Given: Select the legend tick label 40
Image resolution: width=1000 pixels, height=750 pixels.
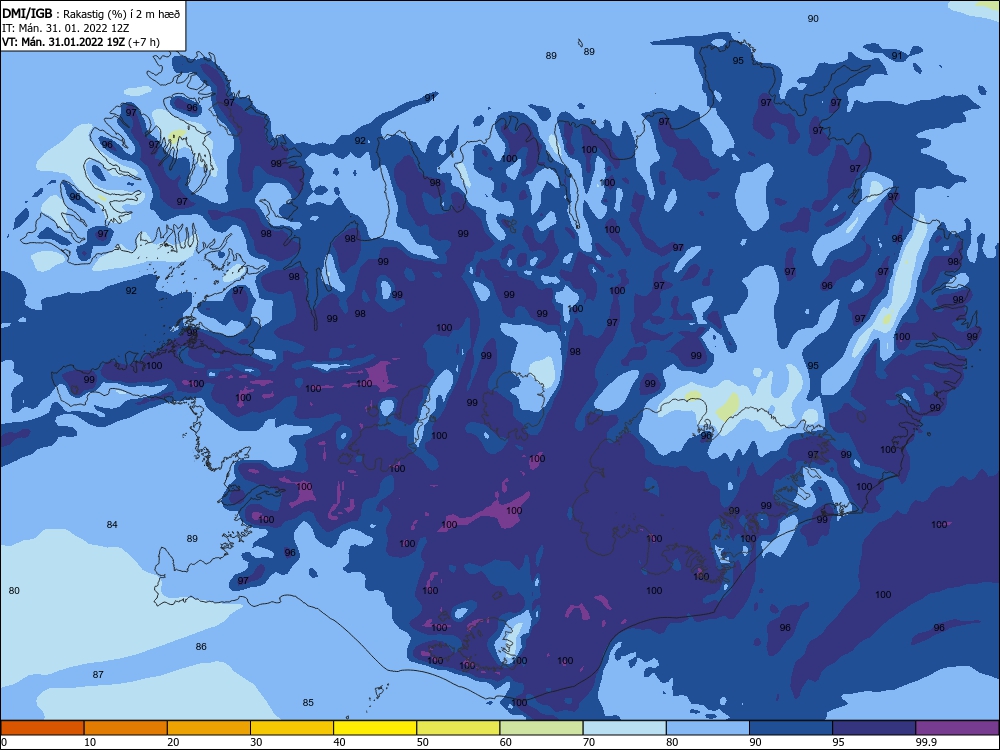Looking at the screenshot, I should click(339, 742).
